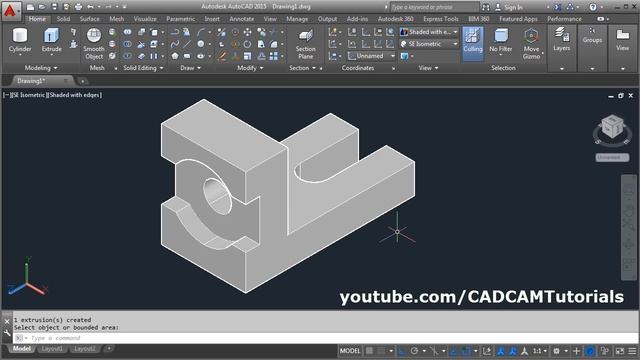
Task: Open the Visualize ribbon tab
Action: point(145,19)
